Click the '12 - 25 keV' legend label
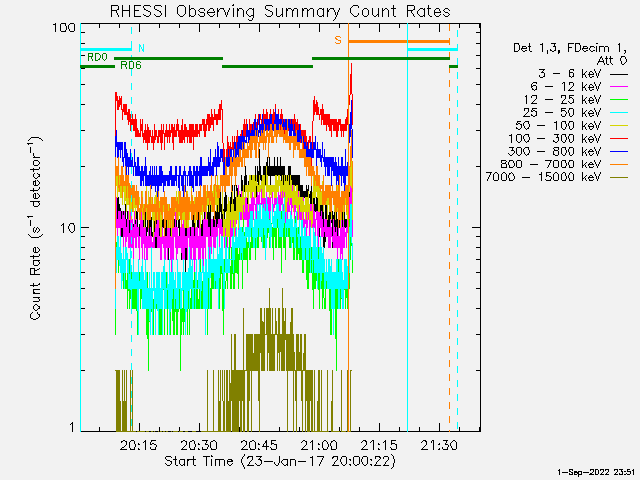 tap(562, 100)
